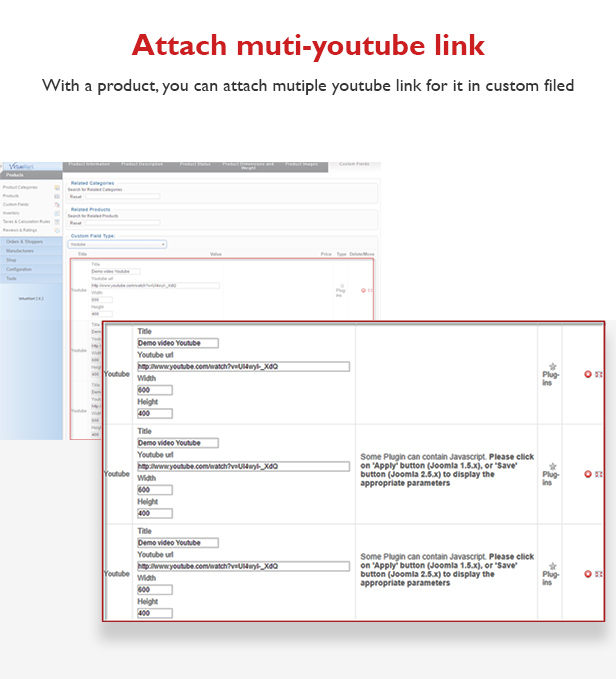Open the Product Categories sidebar link
This screenshot has width=616, height=679.
[20, 188]
